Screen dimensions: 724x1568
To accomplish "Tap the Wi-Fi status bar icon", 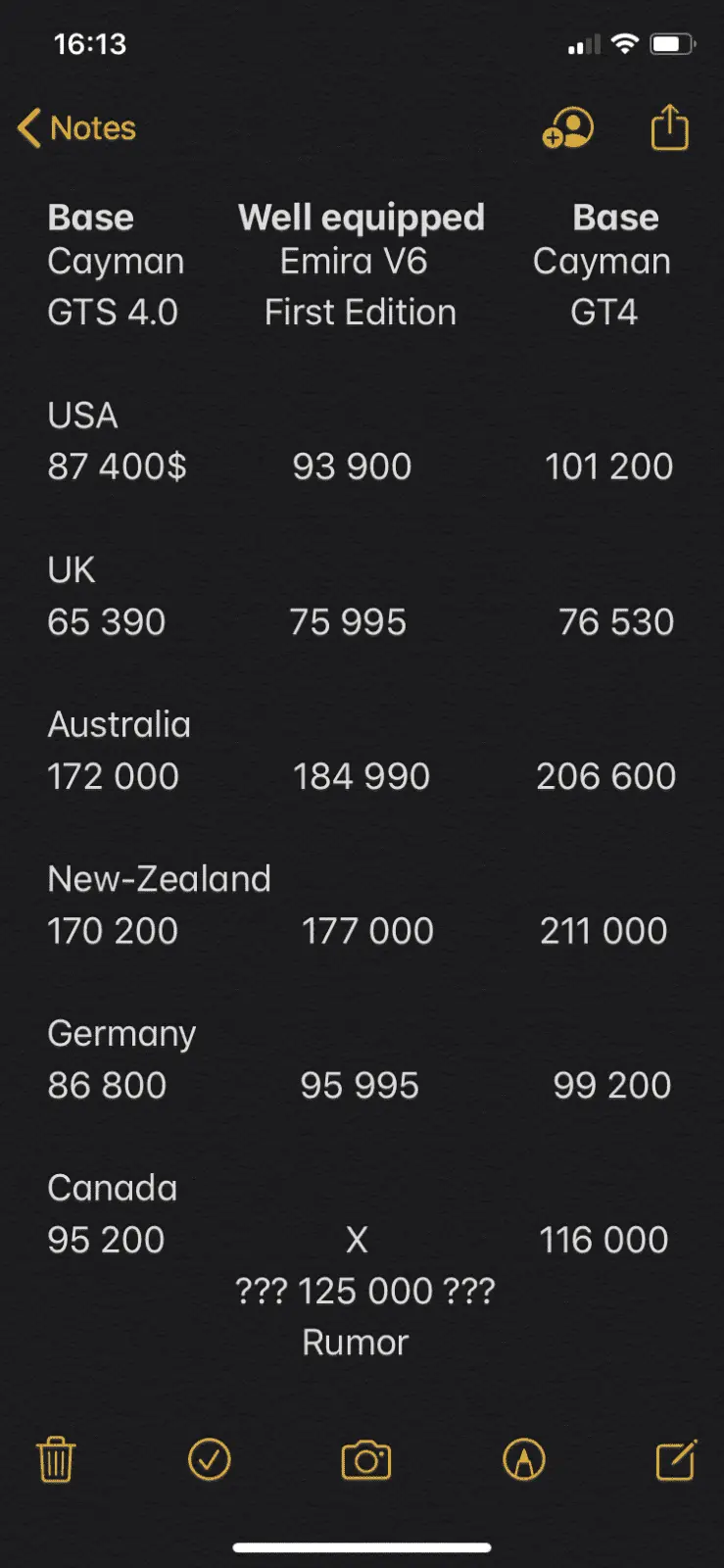I will click(624, 44).
